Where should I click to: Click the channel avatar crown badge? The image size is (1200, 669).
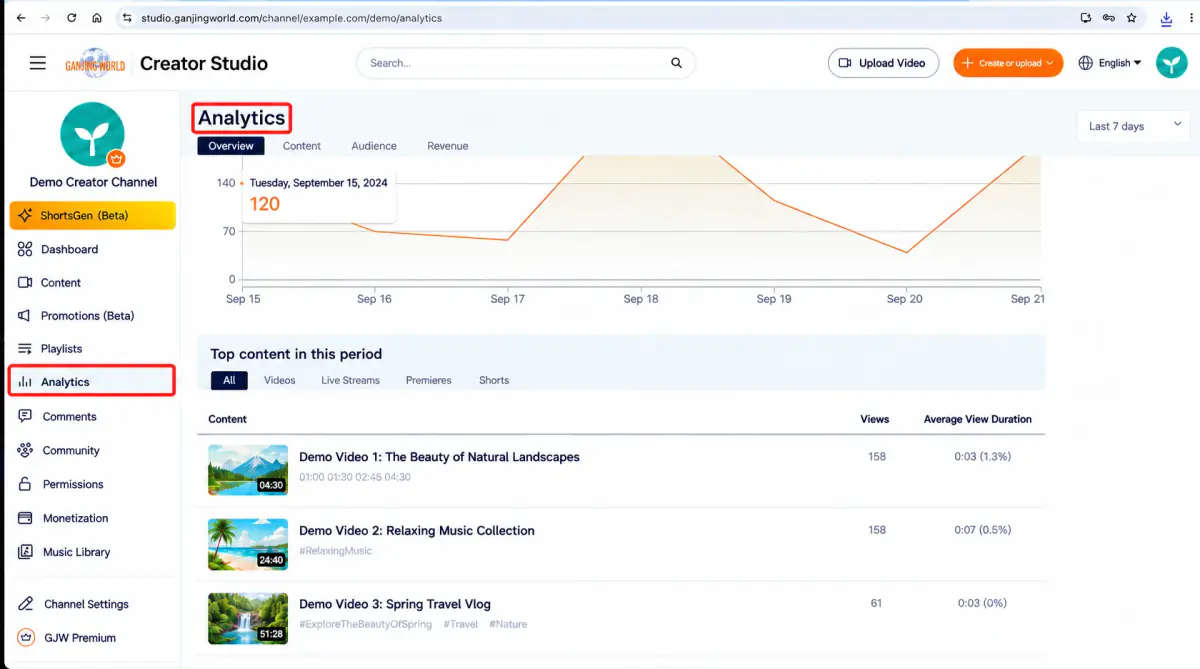(116, 158)
